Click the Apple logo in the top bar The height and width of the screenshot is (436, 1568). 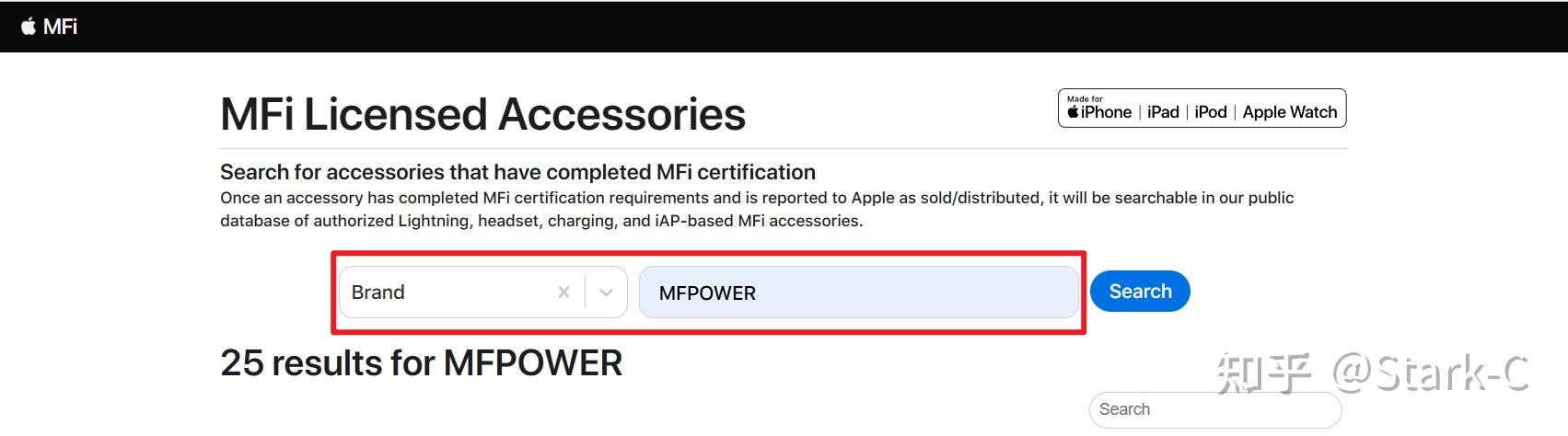coord(29,27)
